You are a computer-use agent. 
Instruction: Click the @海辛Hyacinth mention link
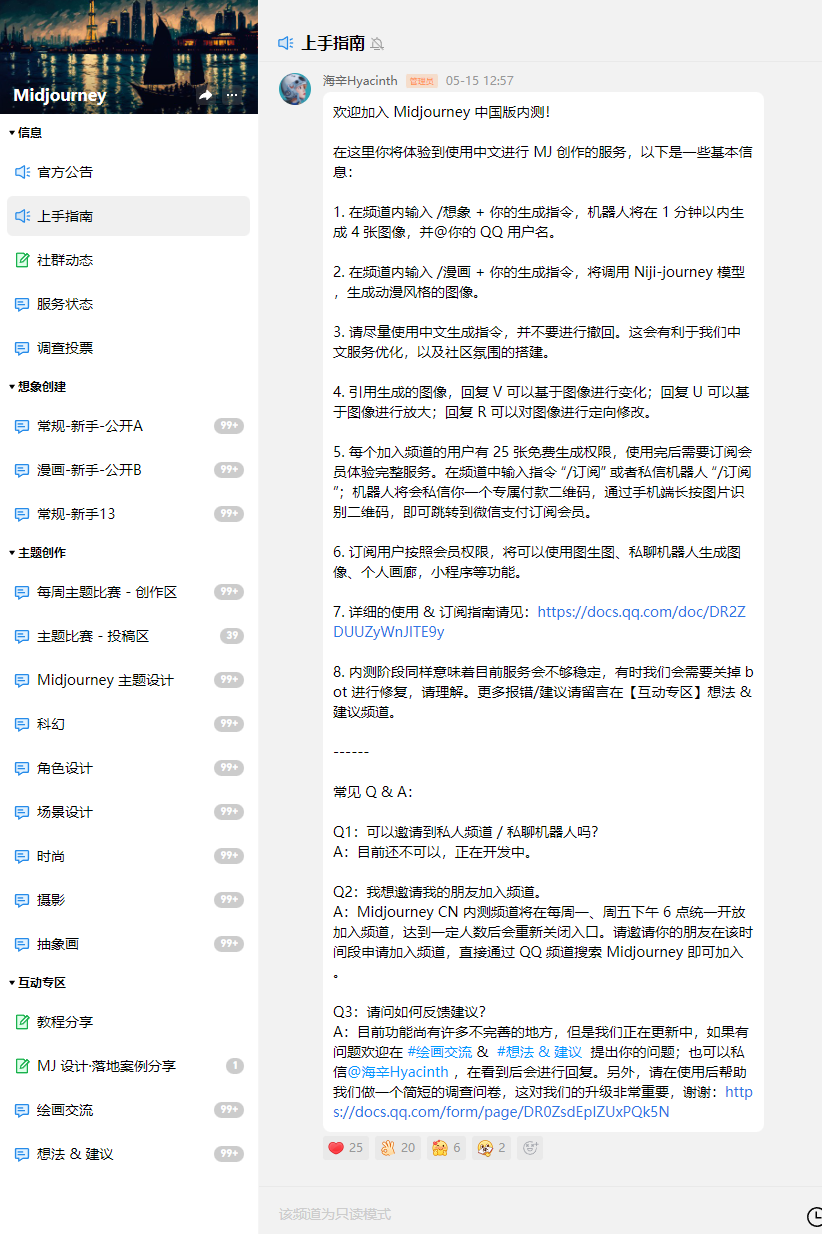[398, 1071]
